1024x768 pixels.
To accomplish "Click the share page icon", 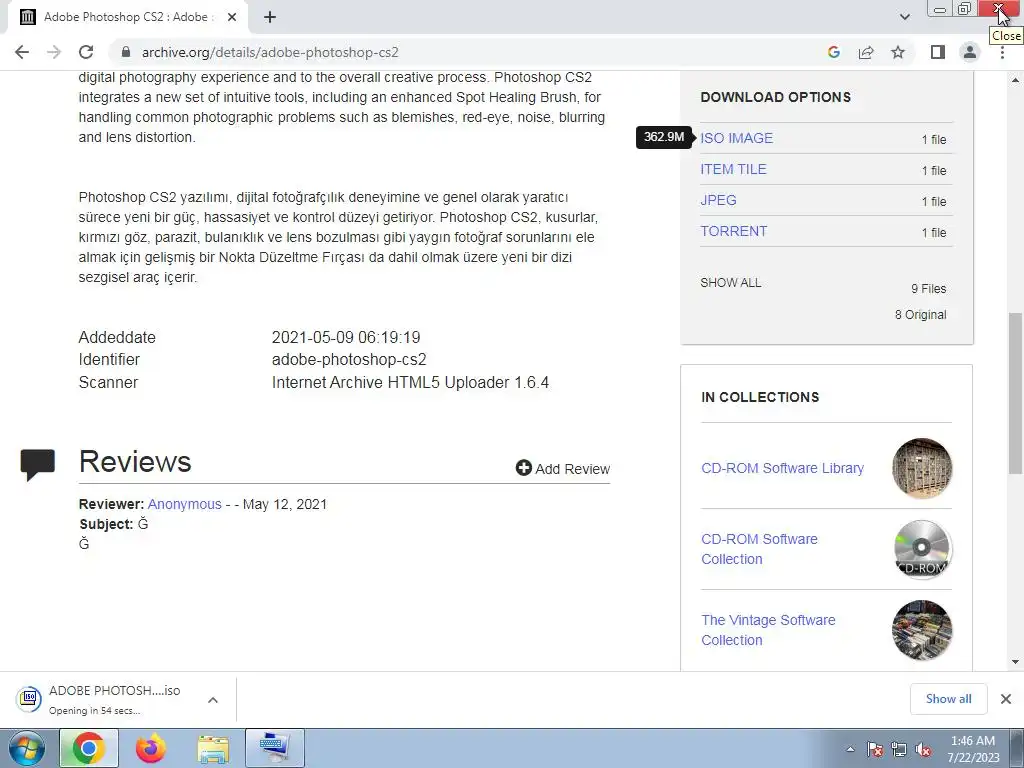I will pyautogui.click(x=866, y=52).
